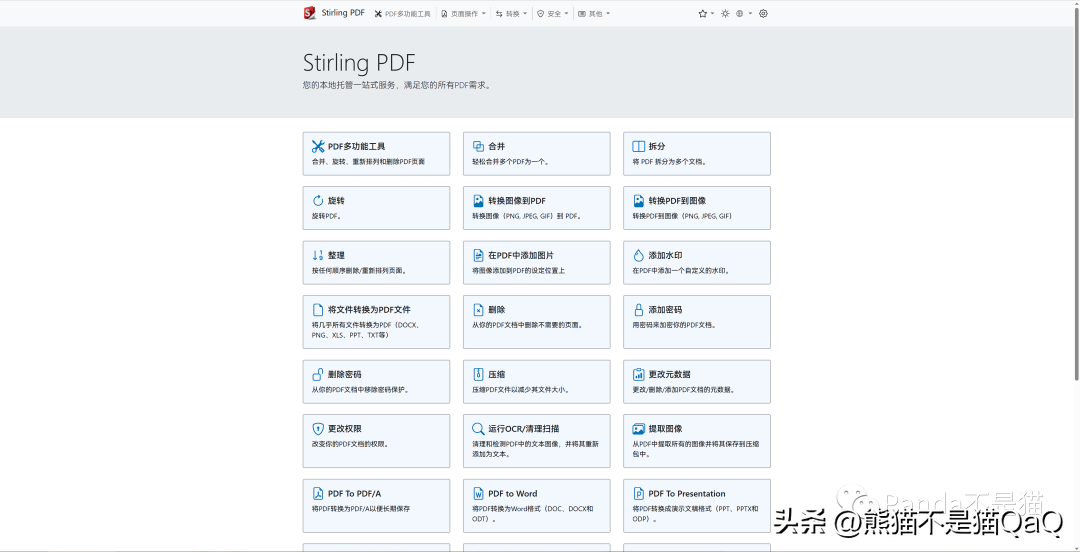
Task: Click text '将图像添加到PDF的设定位置上'
Action: [519, 271]
